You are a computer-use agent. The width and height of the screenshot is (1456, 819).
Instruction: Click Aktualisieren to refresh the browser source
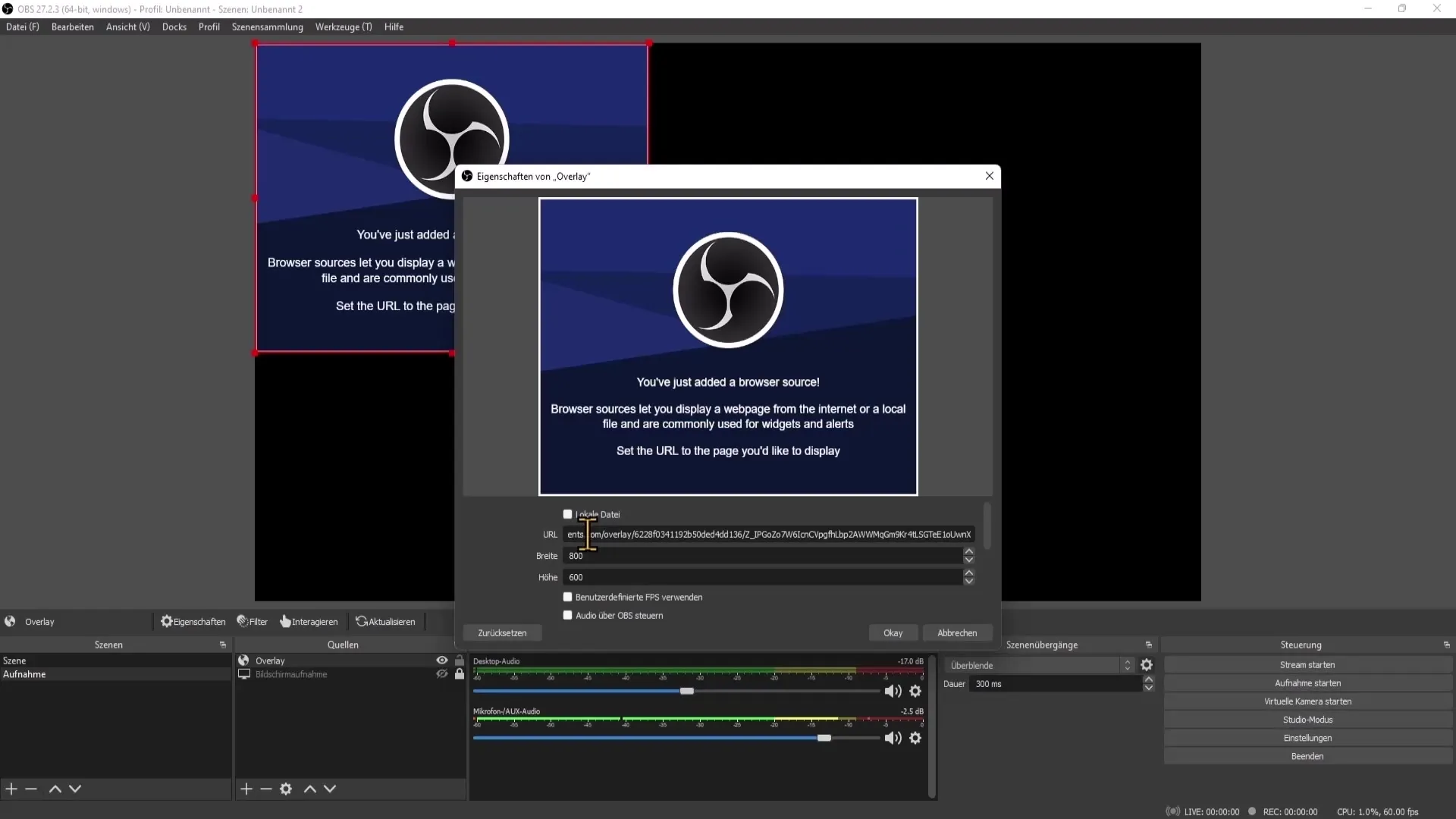385,621
